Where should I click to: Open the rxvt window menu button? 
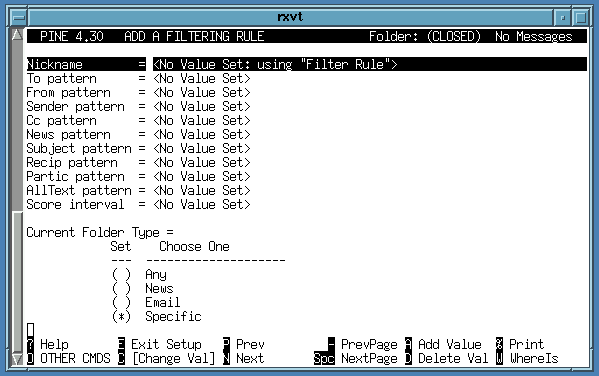18,17
